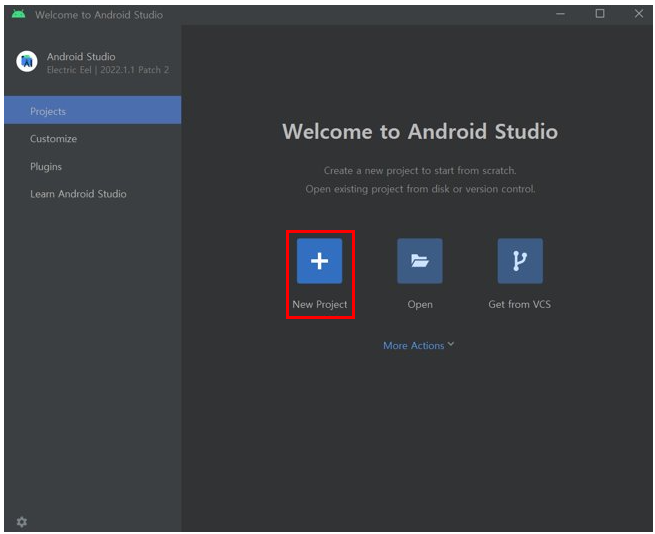Click the Open folder icon

[419, 261]
